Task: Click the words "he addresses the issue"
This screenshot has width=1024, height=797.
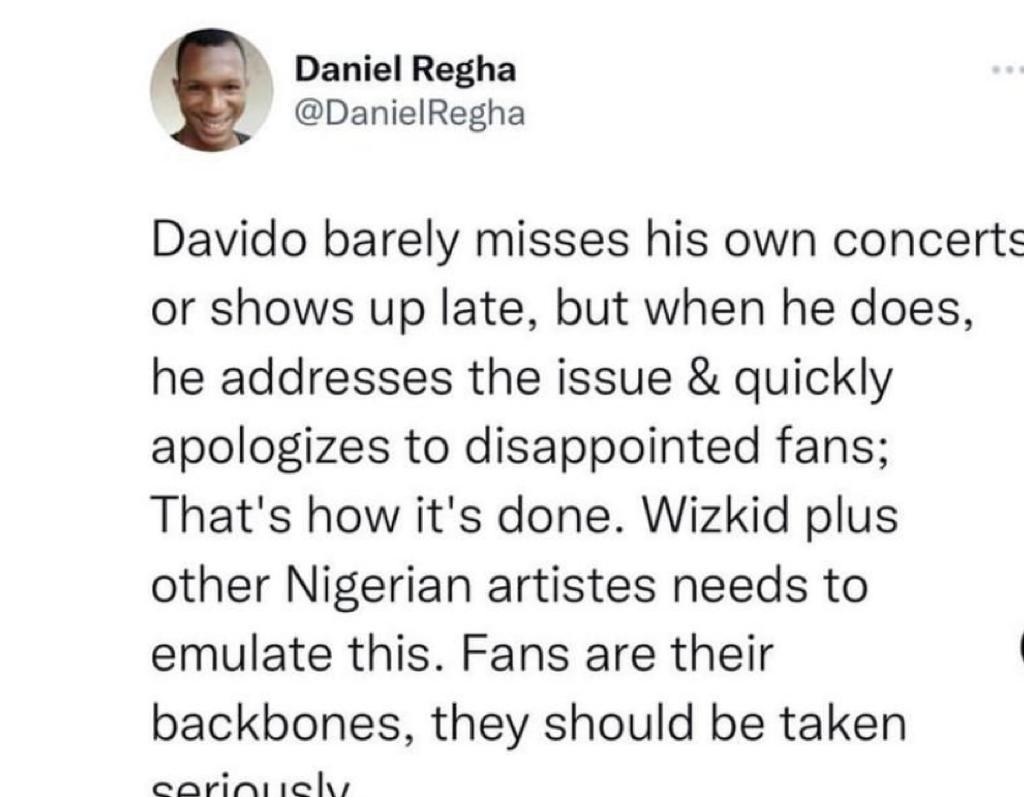Action: tap(412, 378)
